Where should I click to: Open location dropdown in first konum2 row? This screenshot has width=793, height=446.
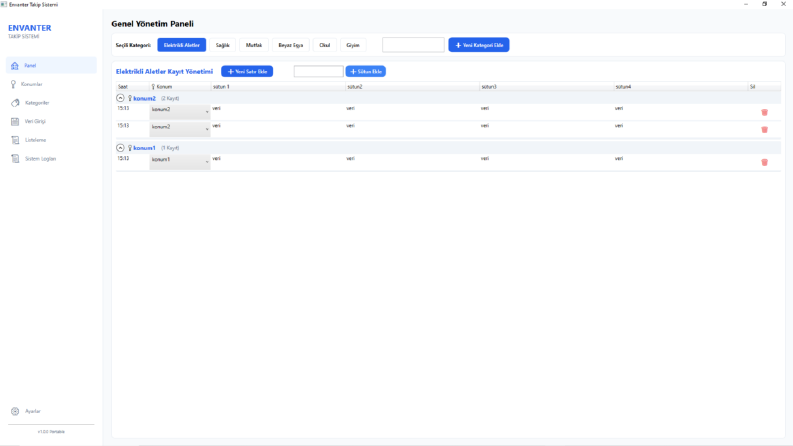click(x=180, y=111)
